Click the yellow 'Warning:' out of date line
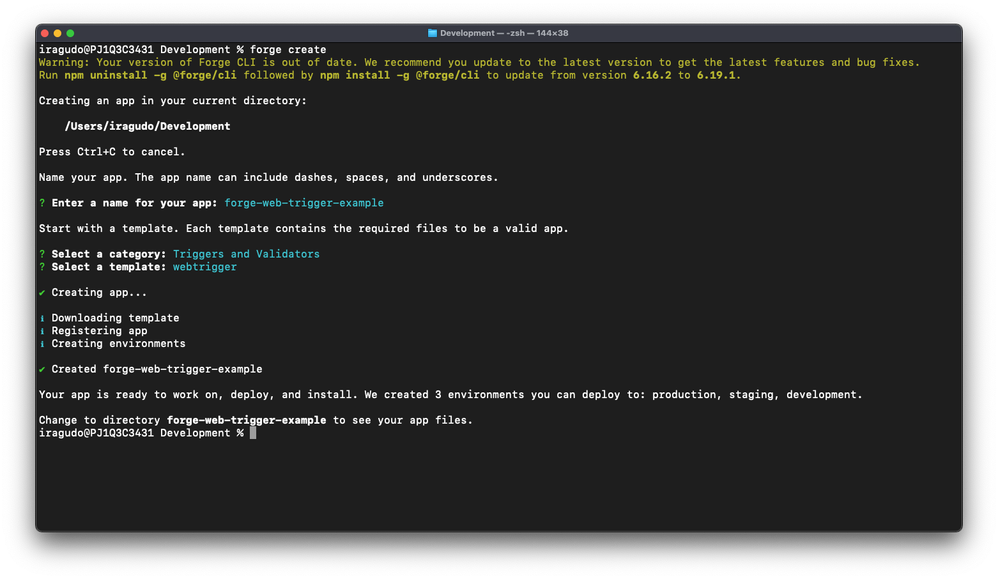998x579 pixels. [479, 62]
